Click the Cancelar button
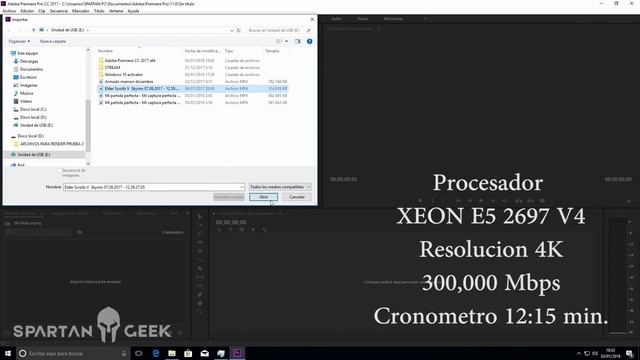The height and width of the screenshot is (360, 640). pyautogui.click(x=297, y=197)
